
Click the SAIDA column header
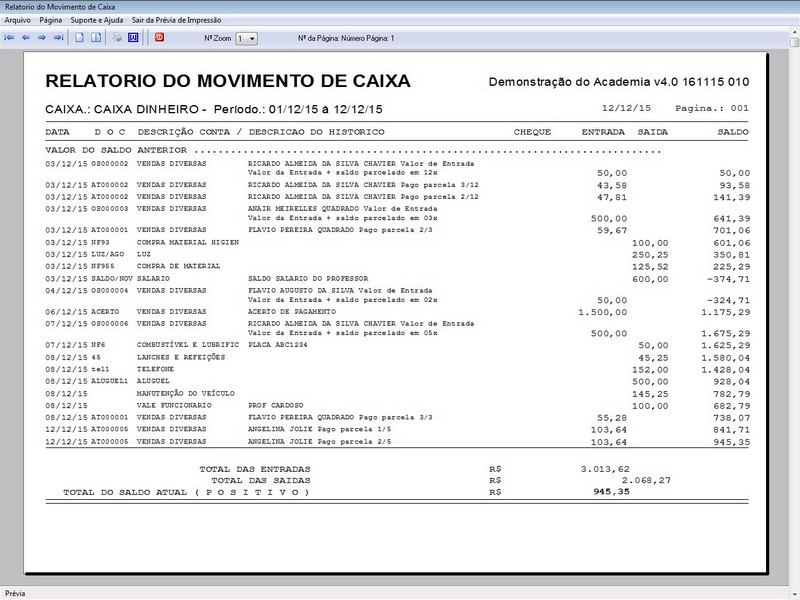653,132
